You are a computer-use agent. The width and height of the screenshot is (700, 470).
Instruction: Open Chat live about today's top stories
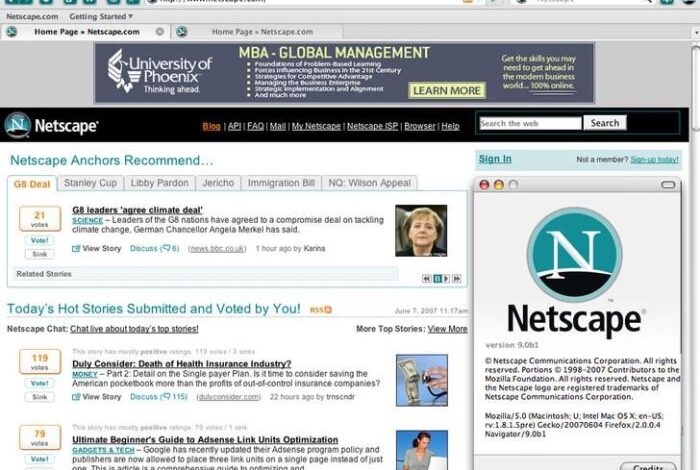[134, 329]
